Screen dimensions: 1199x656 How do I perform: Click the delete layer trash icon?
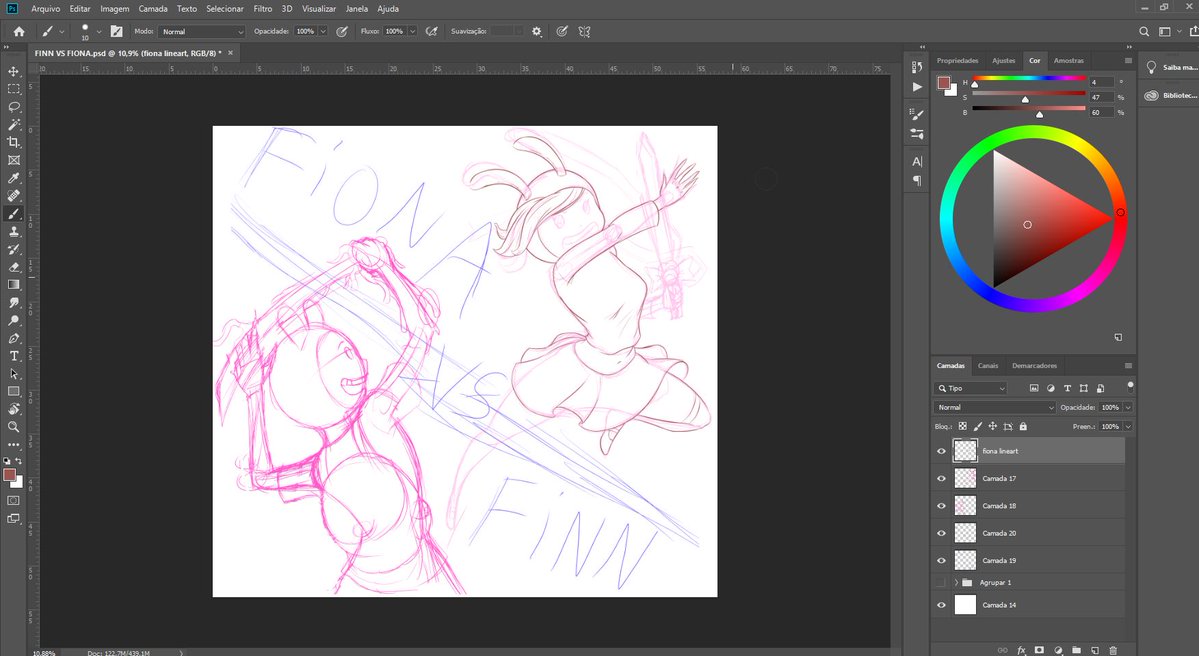point(1113,650)
